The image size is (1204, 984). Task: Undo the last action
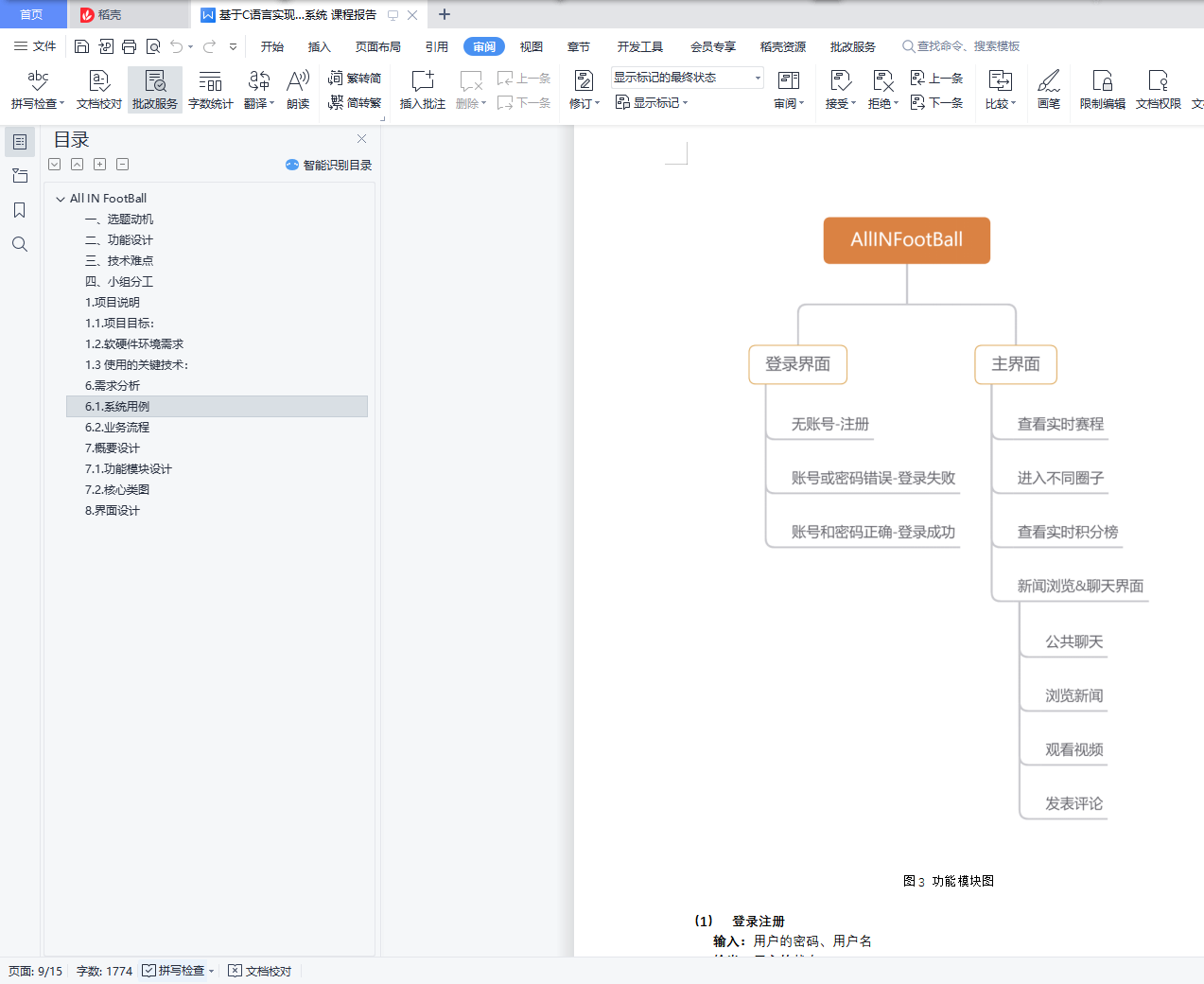pos(176,46)
